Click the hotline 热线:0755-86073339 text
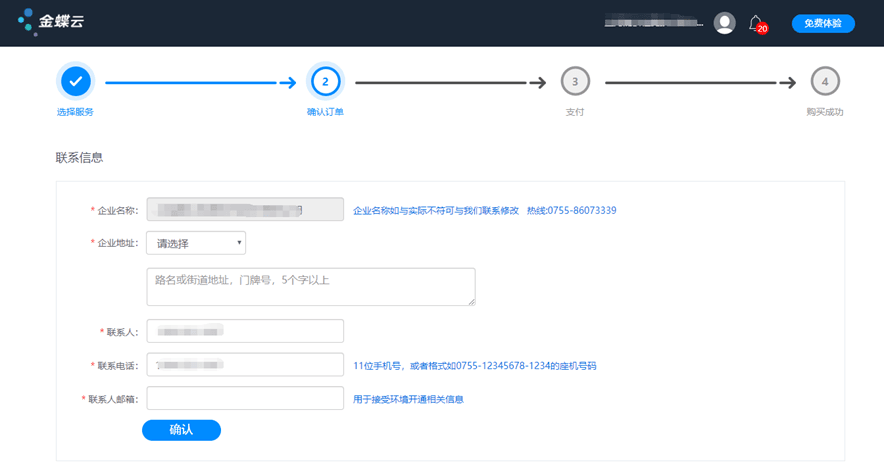 click(x=572, y=210)
